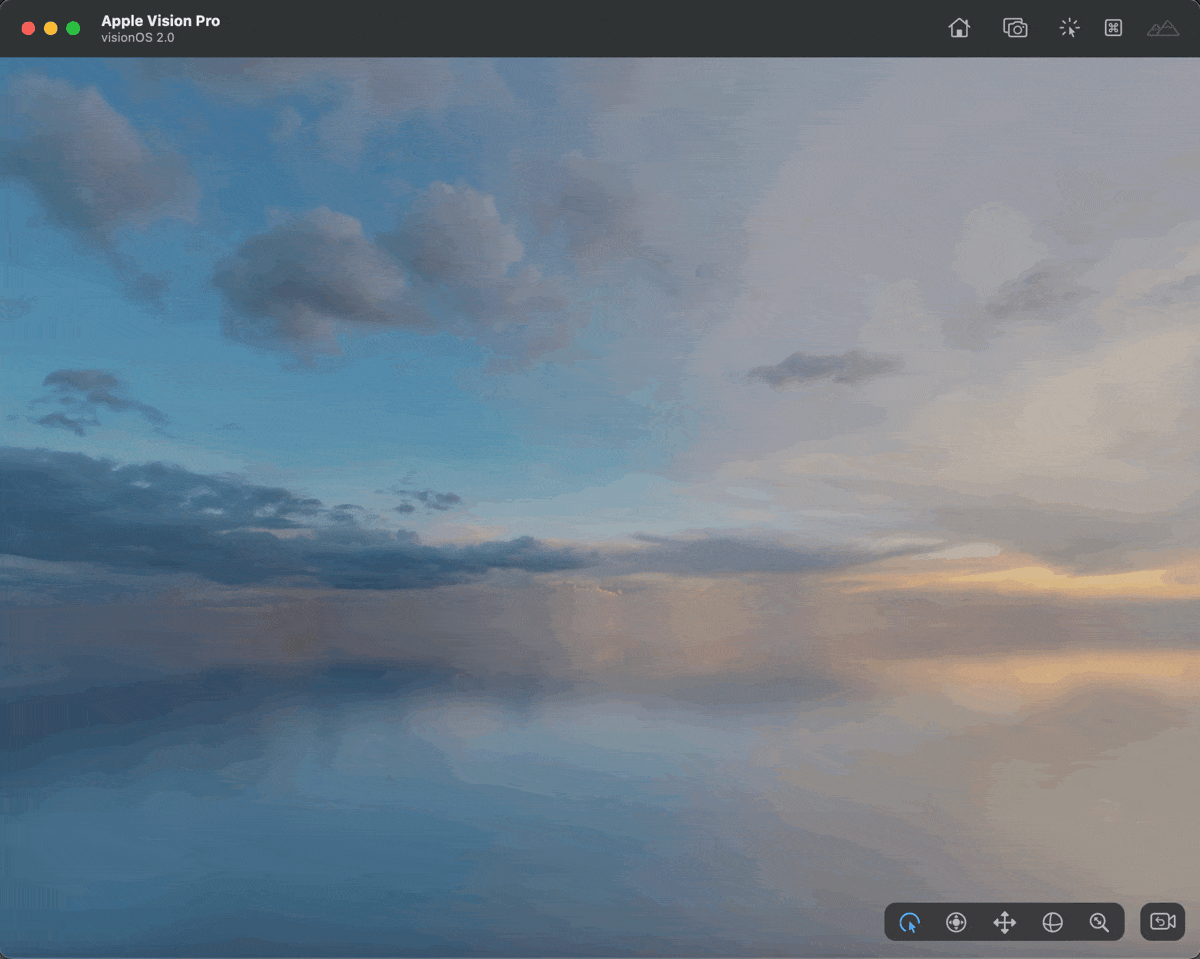Select the interact pointer tool
1200x959 pixels.
coord(909,922)
